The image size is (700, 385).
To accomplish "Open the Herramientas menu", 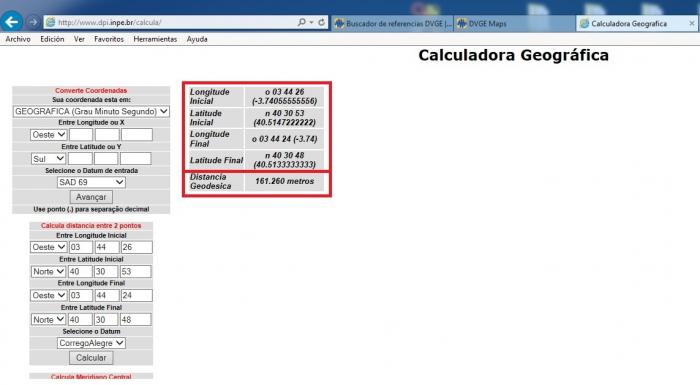I will tap(155, 39).
